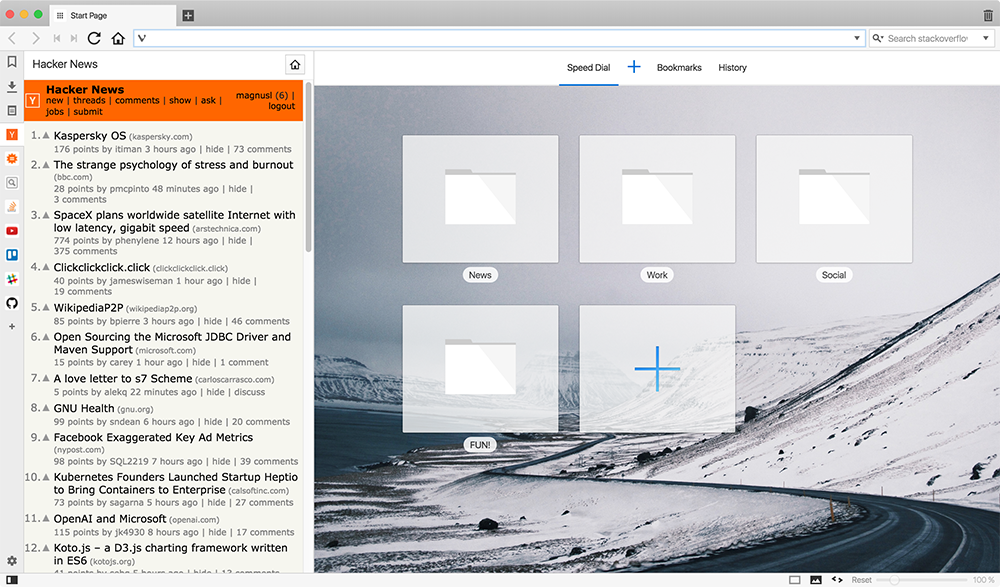Expand the search field dropdown arrow

[986, 38]
